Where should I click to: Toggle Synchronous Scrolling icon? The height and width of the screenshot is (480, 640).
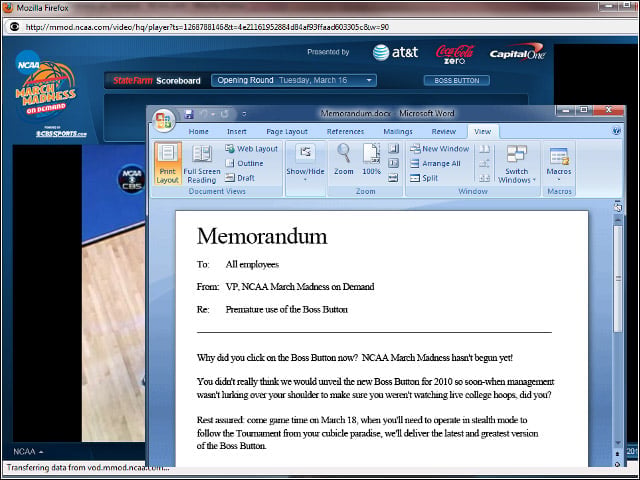pyautogui.click(x=484, y=164)
